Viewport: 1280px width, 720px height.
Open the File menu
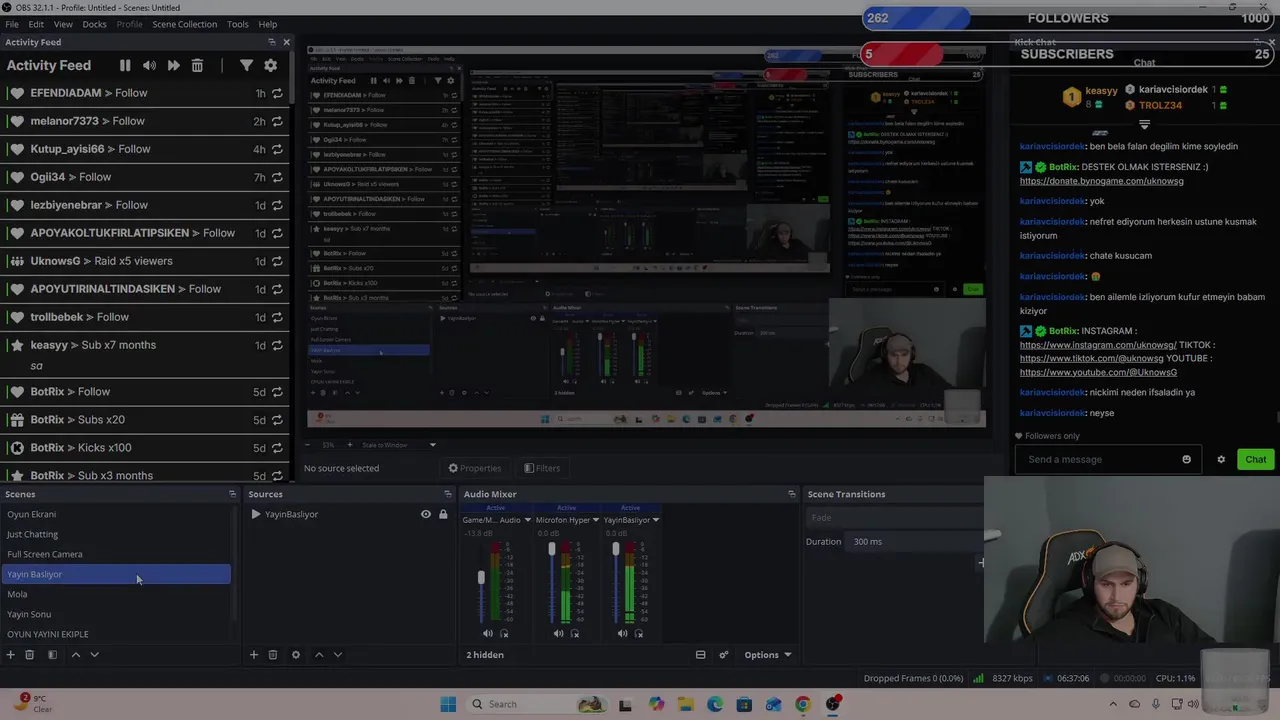coord(12,24)
